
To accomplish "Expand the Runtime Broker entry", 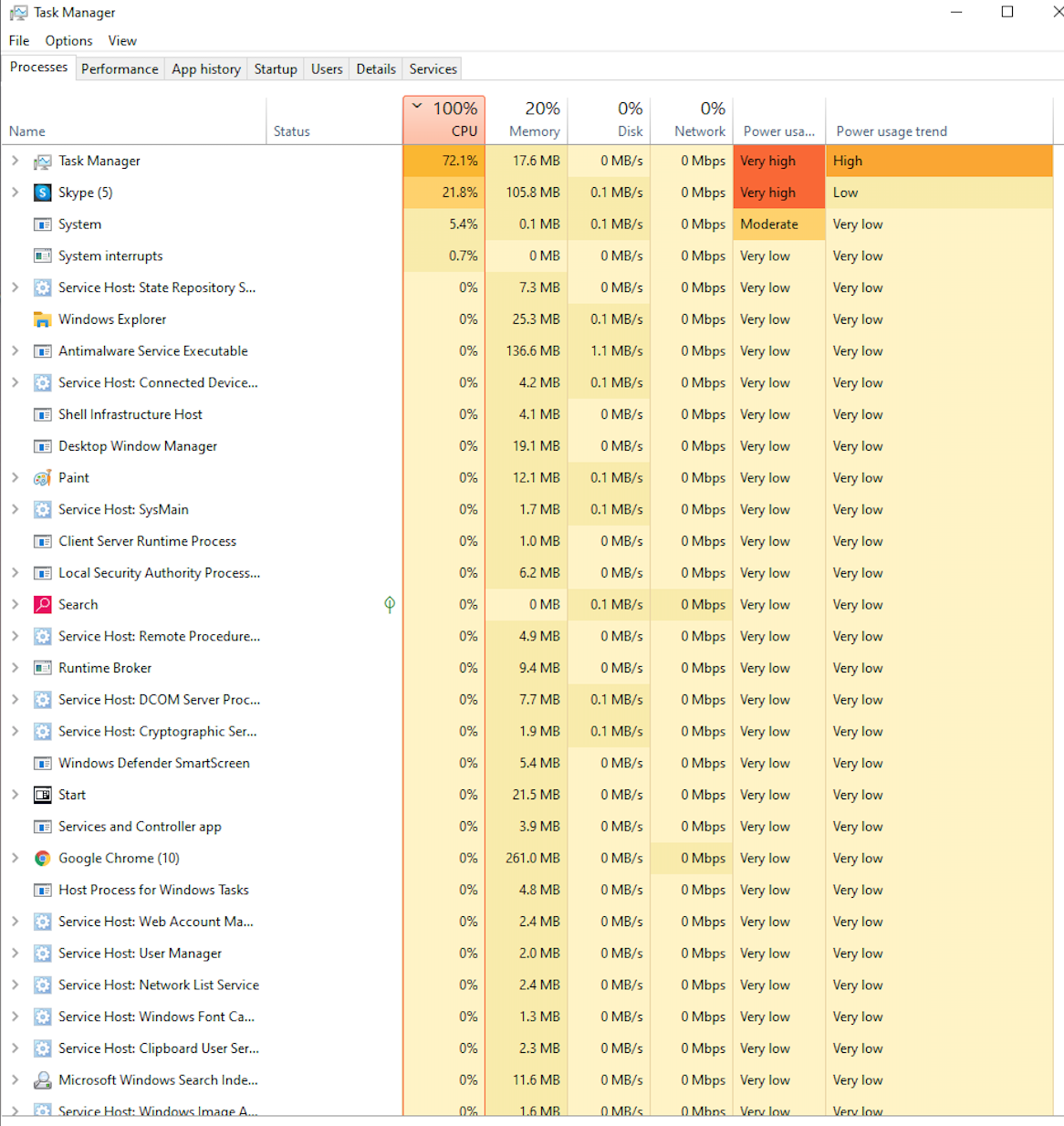I will point(15,668).
